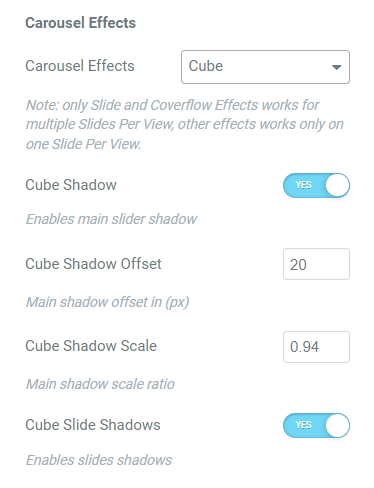Screen dimensions: 374x488
Task: Turn off the Cube Slide Shadows switch
Action: click(316, 425)
